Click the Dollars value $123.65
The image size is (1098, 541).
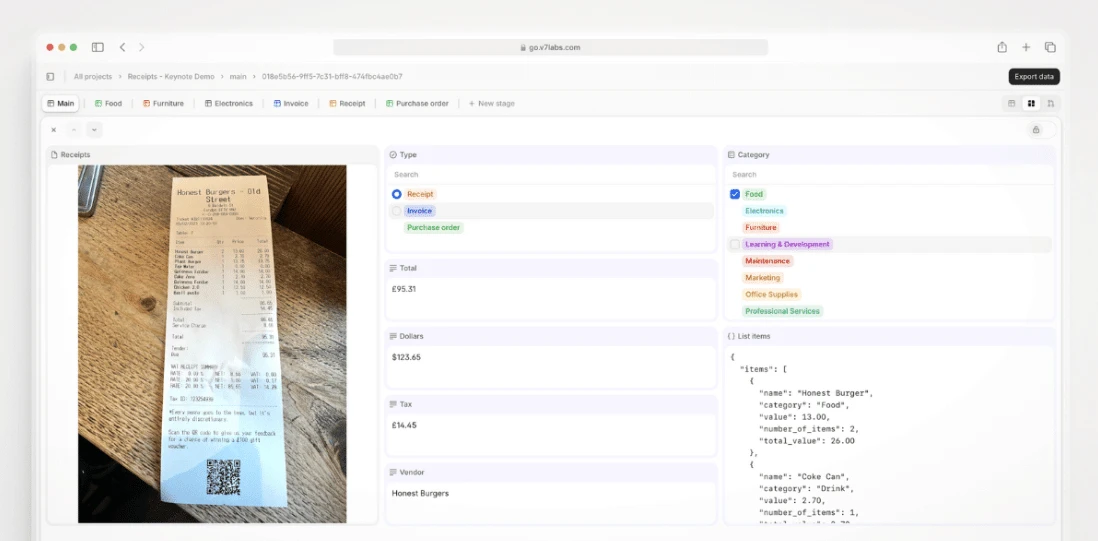point(406,357)
